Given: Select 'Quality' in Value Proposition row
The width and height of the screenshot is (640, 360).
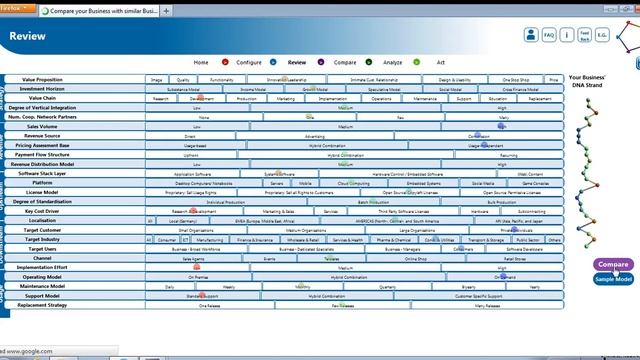Looking at the screenshot, I should point(183,80).
